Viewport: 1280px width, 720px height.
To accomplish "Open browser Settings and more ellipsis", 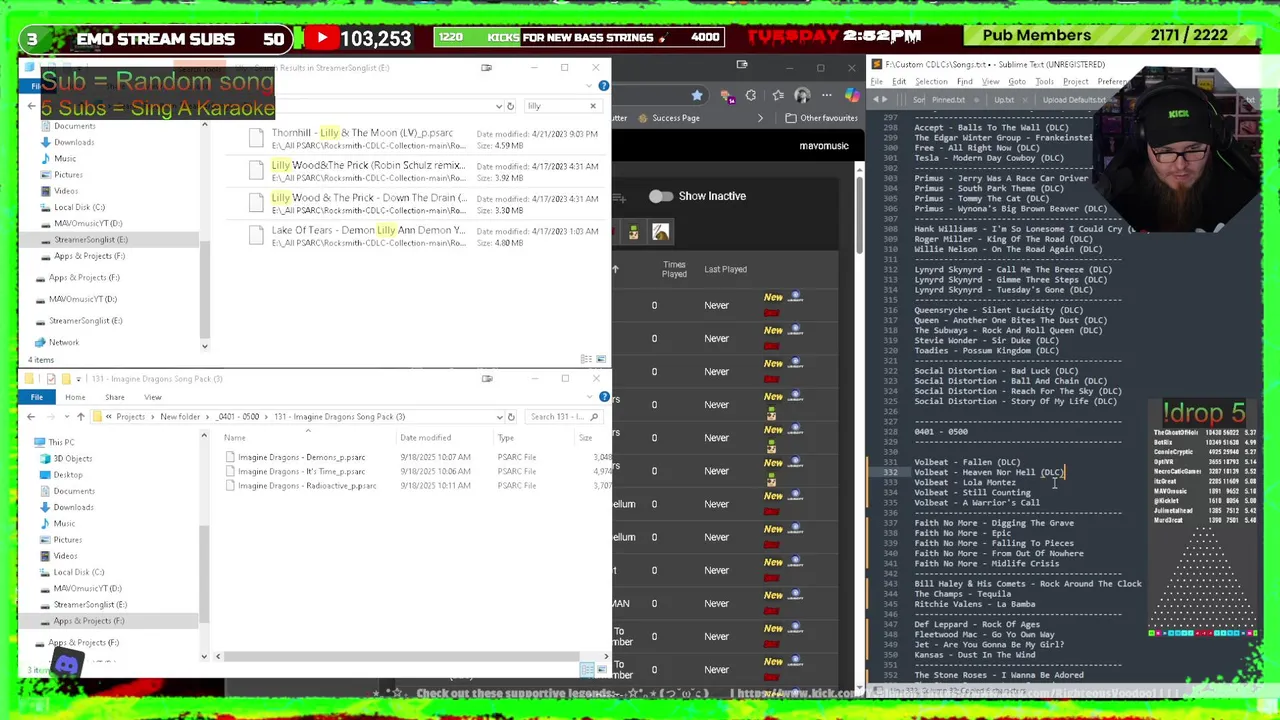I will tap(827, 96).
